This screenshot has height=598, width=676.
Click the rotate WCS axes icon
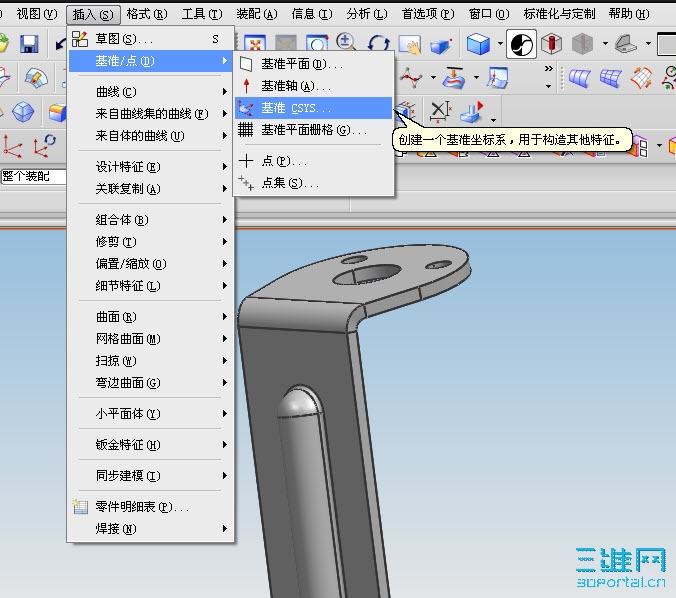point(44,146)
